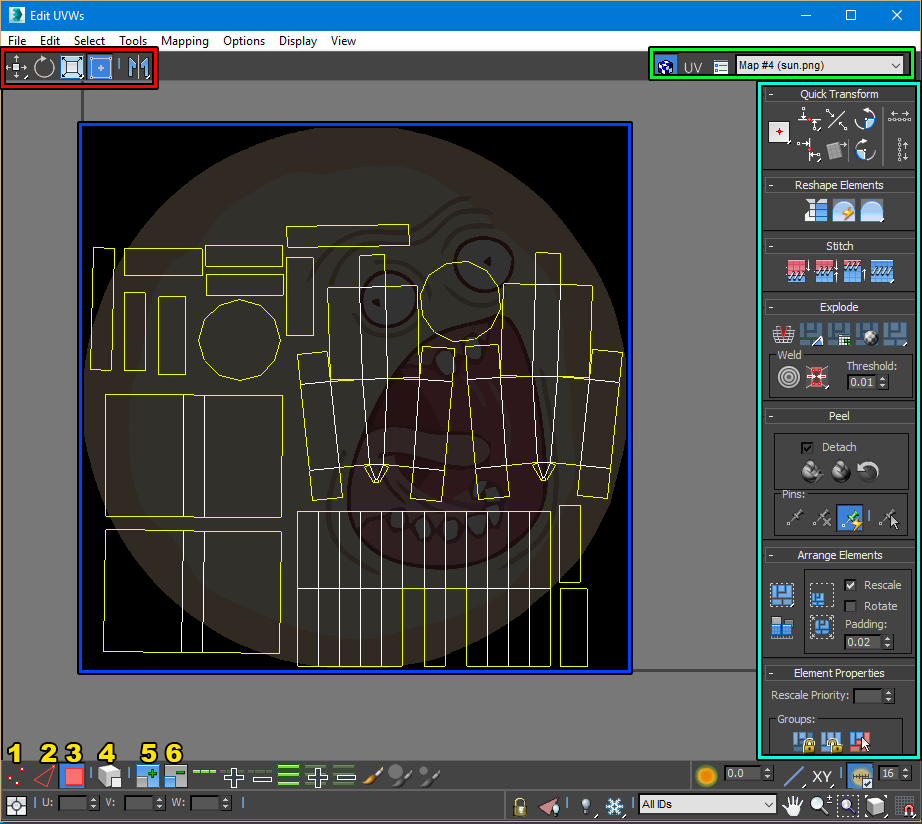
Task: Switch to Vertex sub-object mode
Action: click(15, 775)
